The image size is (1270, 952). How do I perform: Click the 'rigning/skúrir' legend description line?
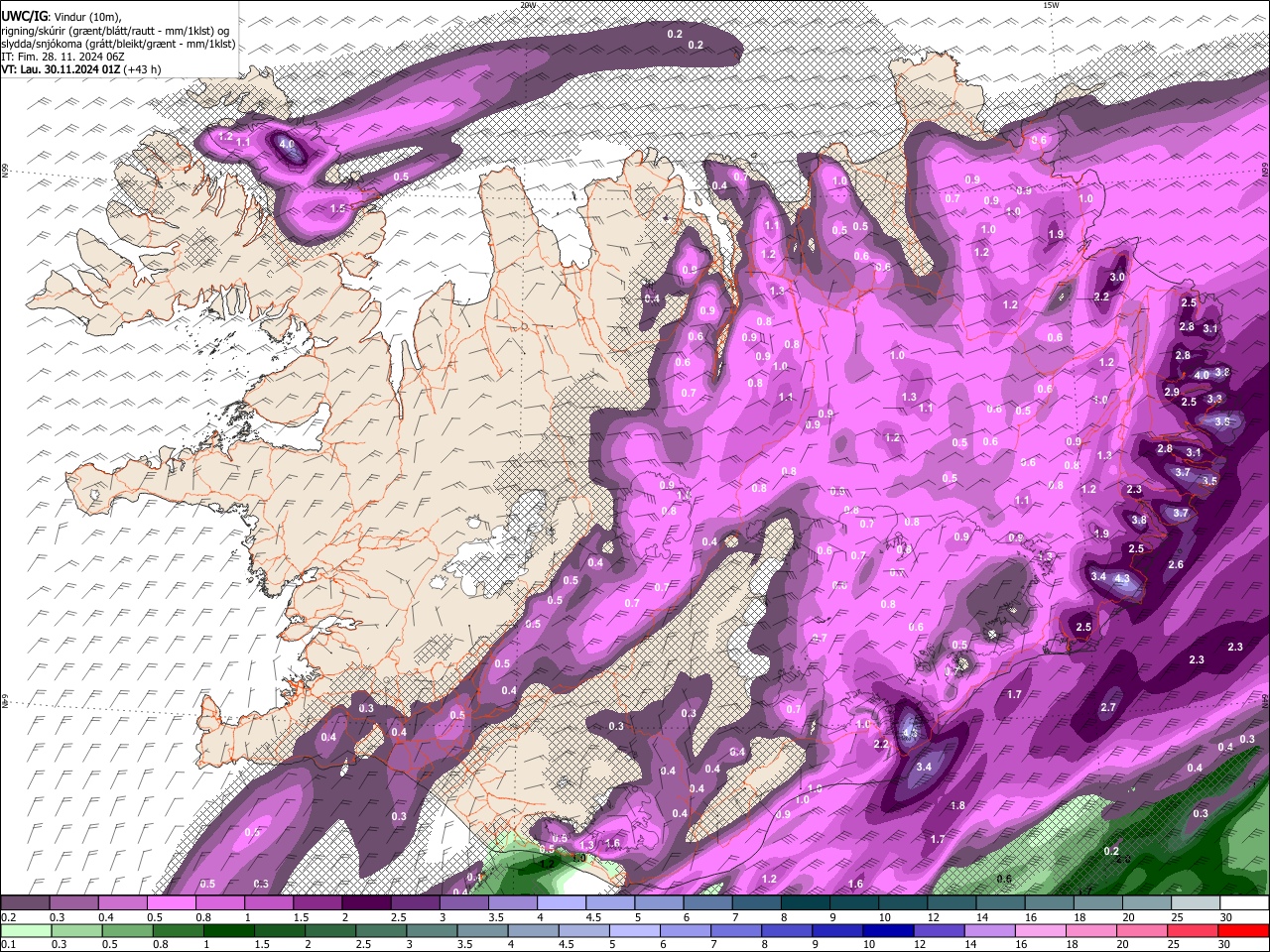(x=115, y=31)
